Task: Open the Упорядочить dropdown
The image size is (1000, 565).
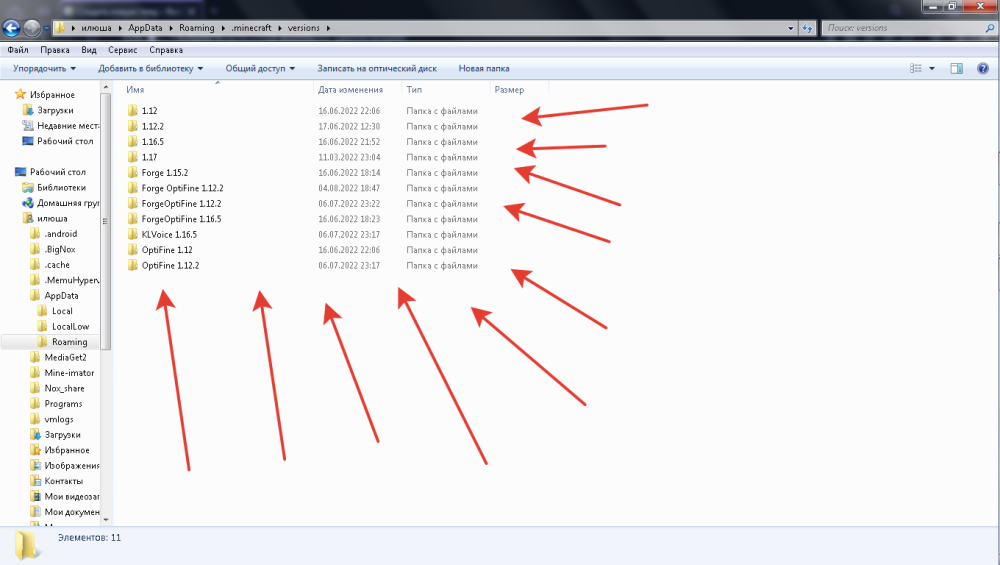Action: pos(45,68)
